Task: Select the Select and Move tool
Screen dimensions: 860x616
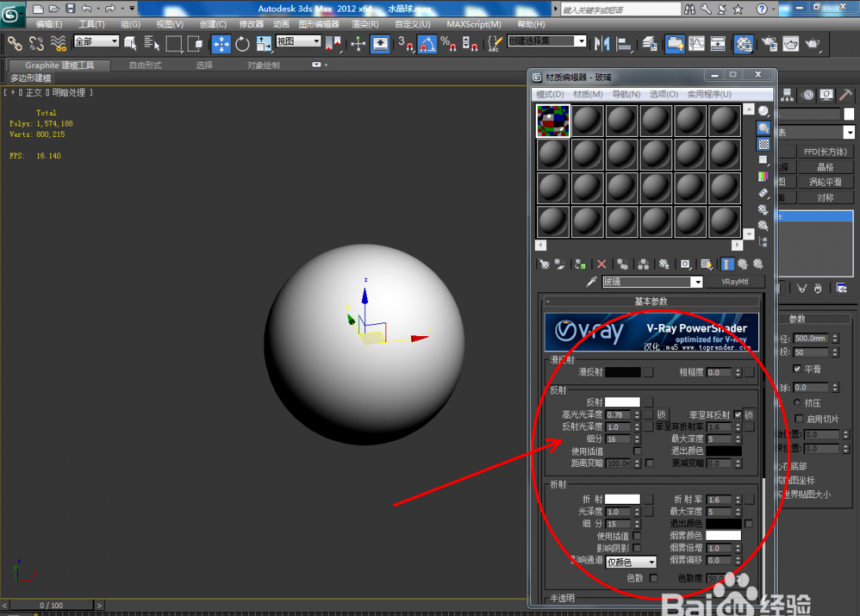Action: pos(221,44)
